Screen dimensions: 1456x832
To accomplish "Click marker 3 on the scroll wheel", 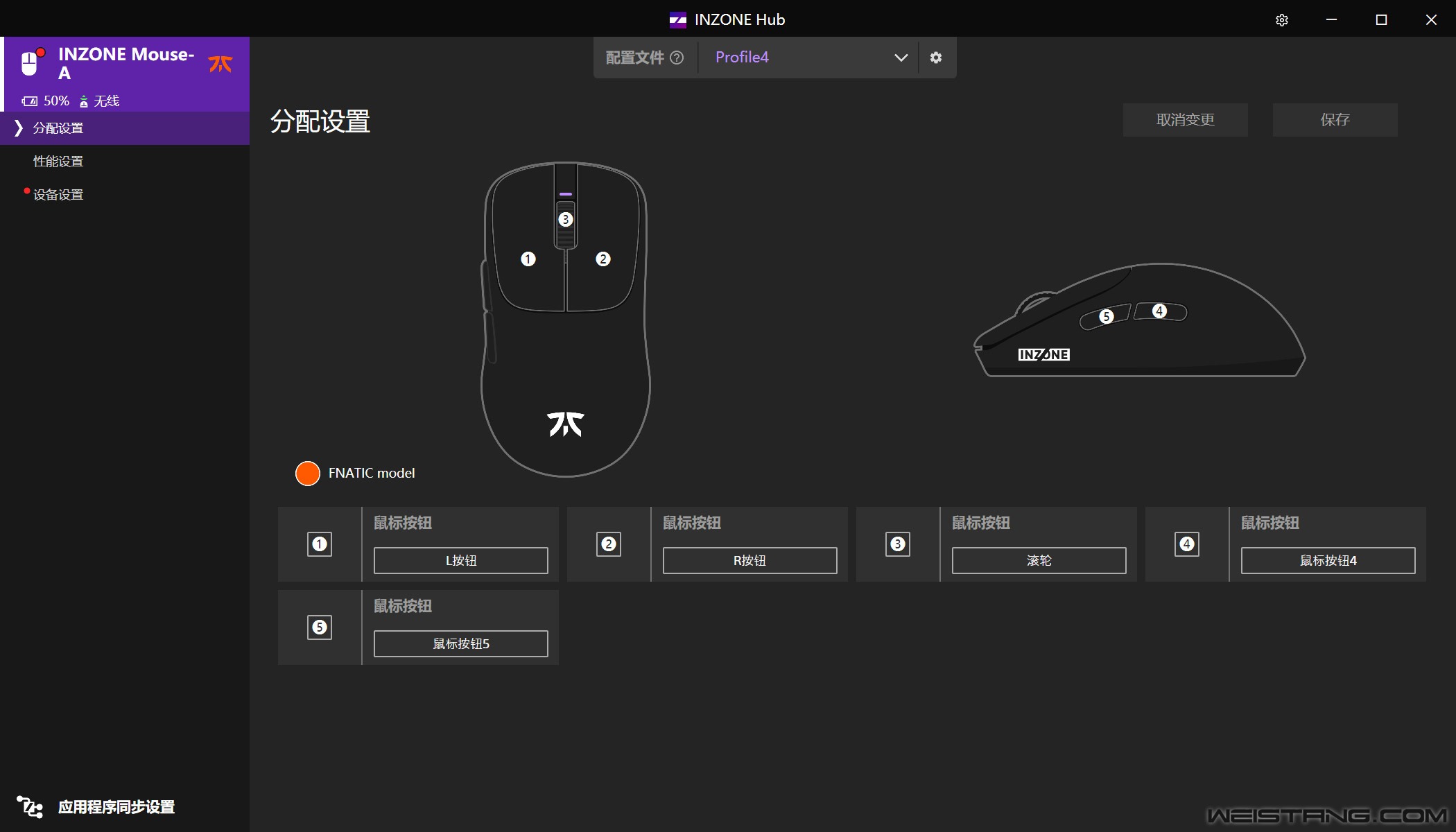I will (x=566, y=220).
